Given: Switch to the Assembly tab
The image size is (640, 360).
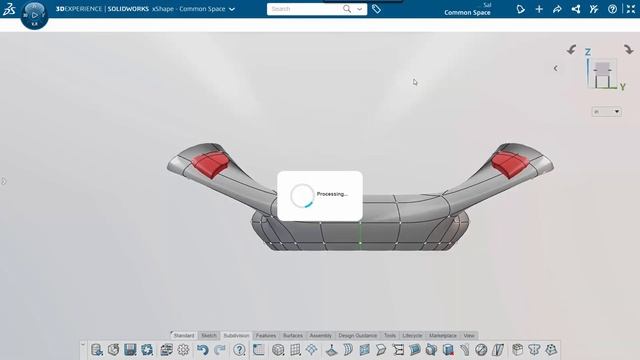Looking at the screenshot, I should pyautogui.click(x=320, y=336).
